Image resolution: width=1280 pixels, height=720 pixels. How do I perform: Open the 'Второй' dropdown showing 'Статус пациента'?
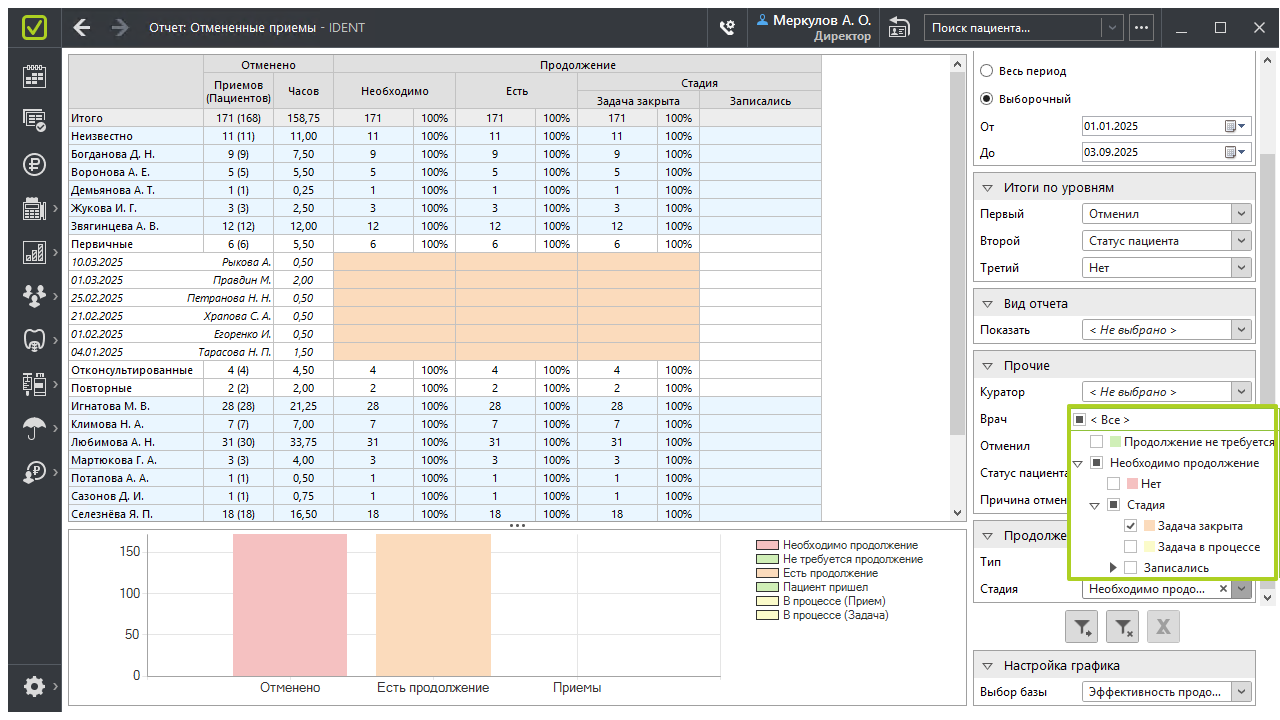(1241, 241)
